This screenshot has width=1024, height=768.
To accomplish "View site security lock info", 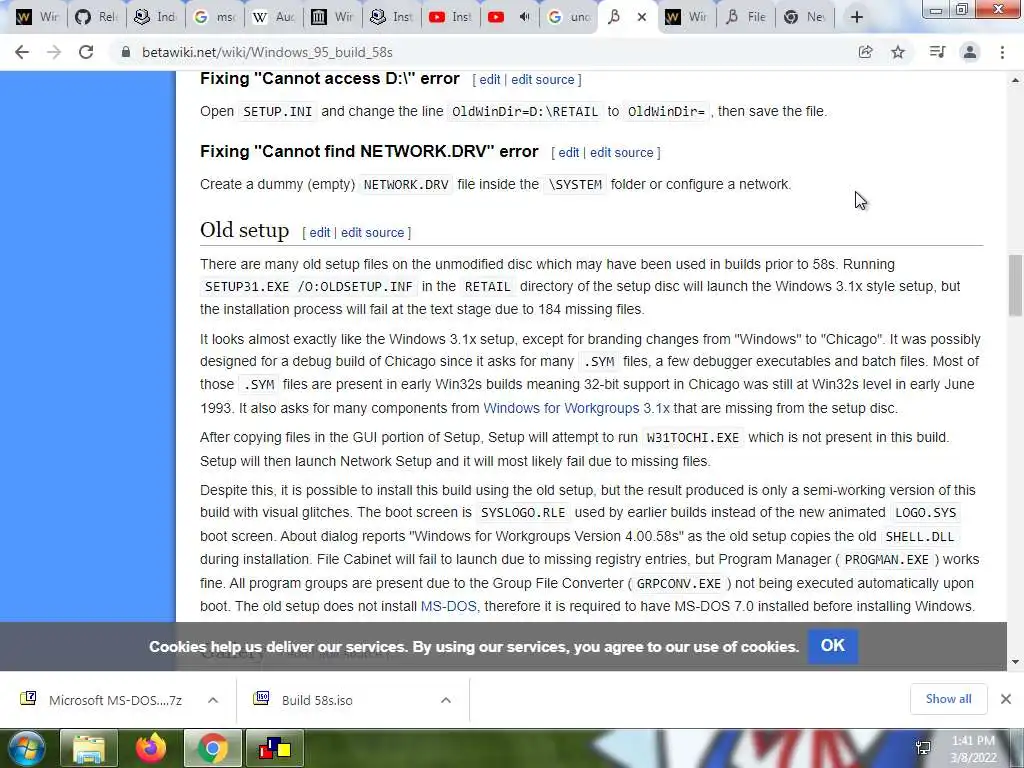I will coord(126,52).
